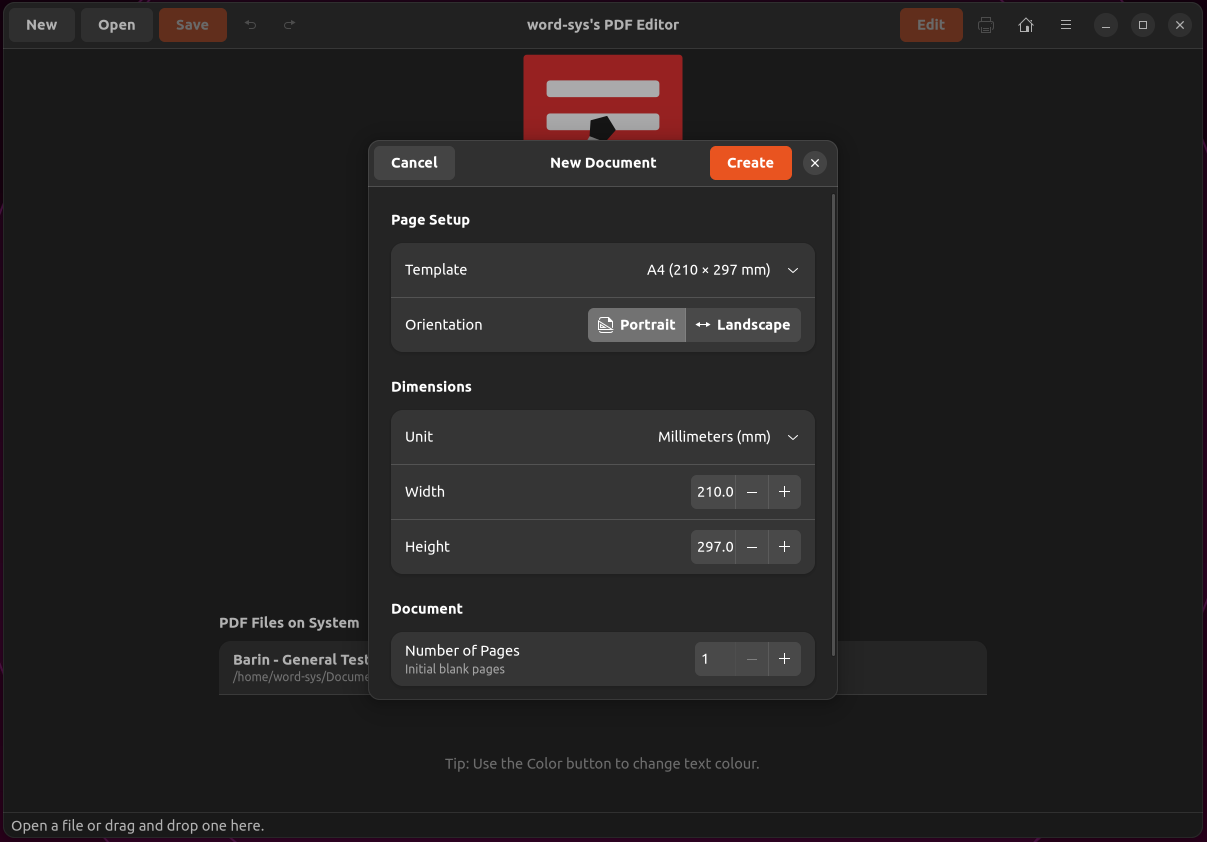Click the Width value field

pyautogui.click(x=714, y=492)
